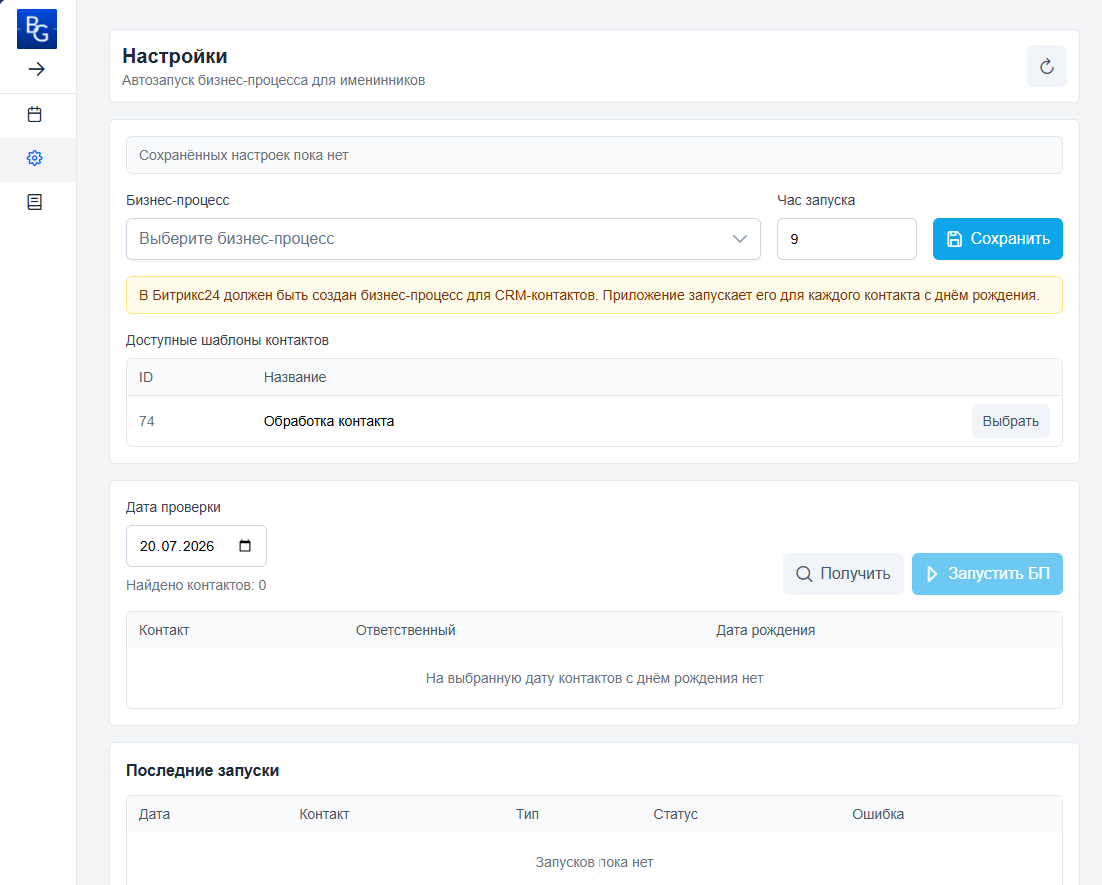Image resolution: width=1102 pixels, height=885 pixels.
Task: Click the Название column header
Action: coord(295,377)
